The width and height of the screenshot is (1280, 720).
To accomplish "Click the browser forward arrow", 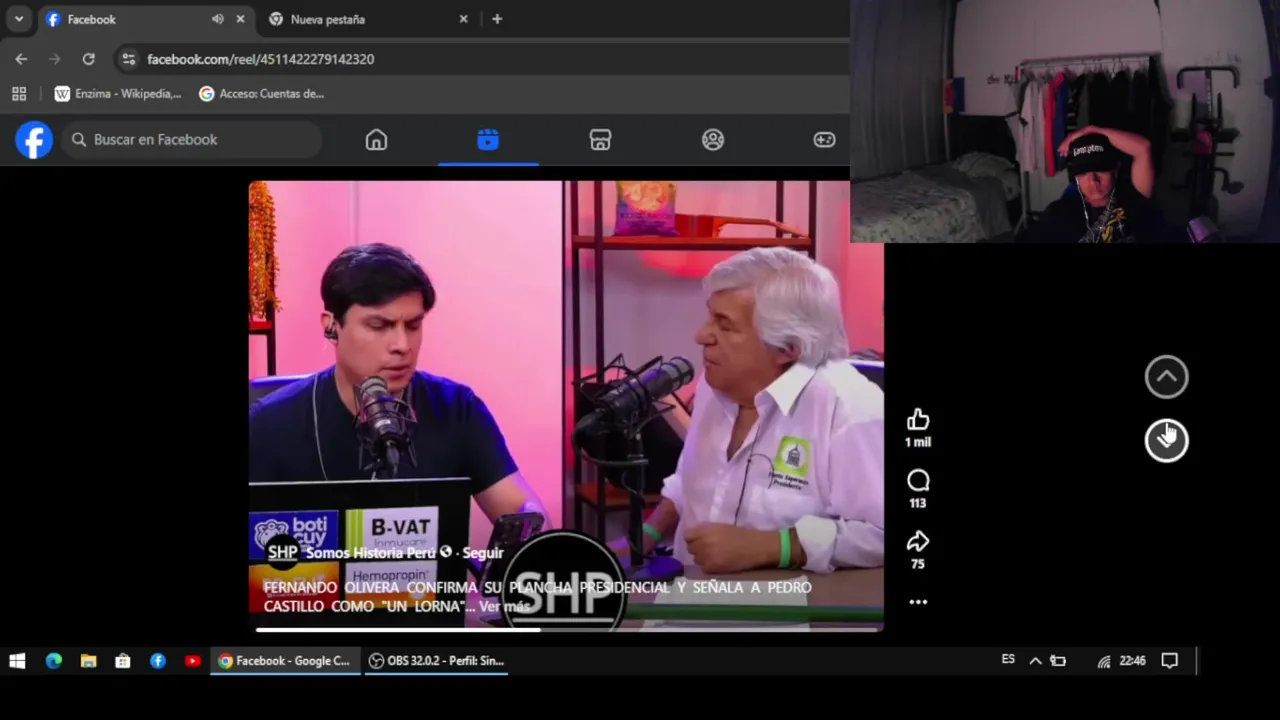I will coord(55,59).
